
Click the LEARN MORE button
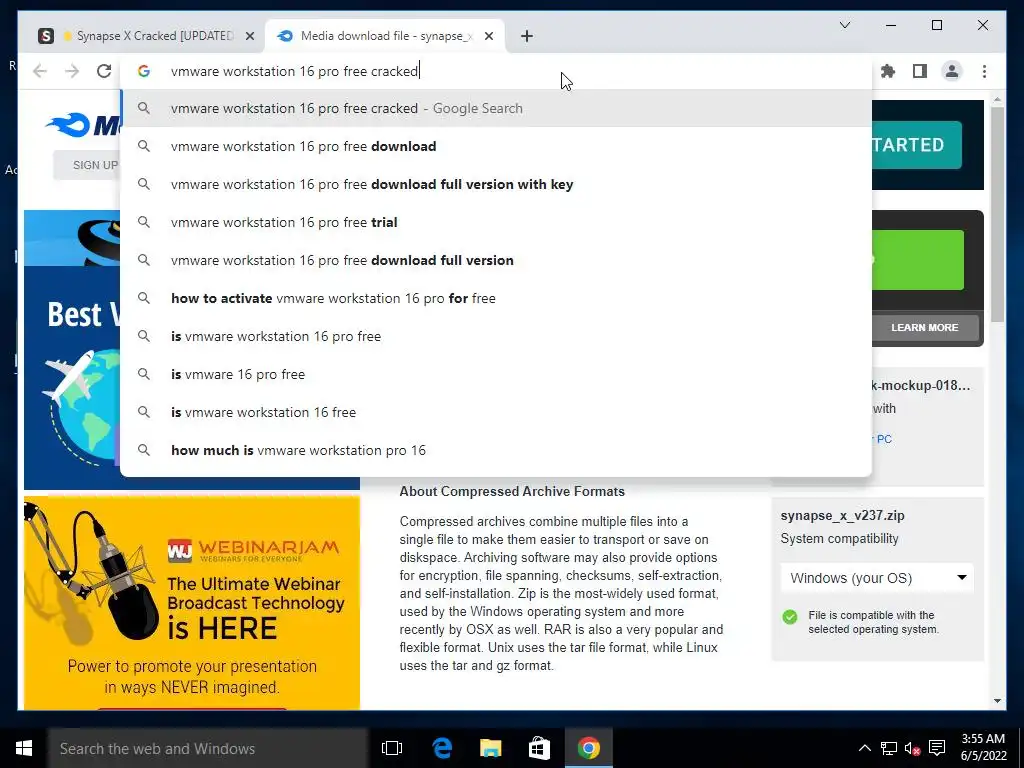925,327
